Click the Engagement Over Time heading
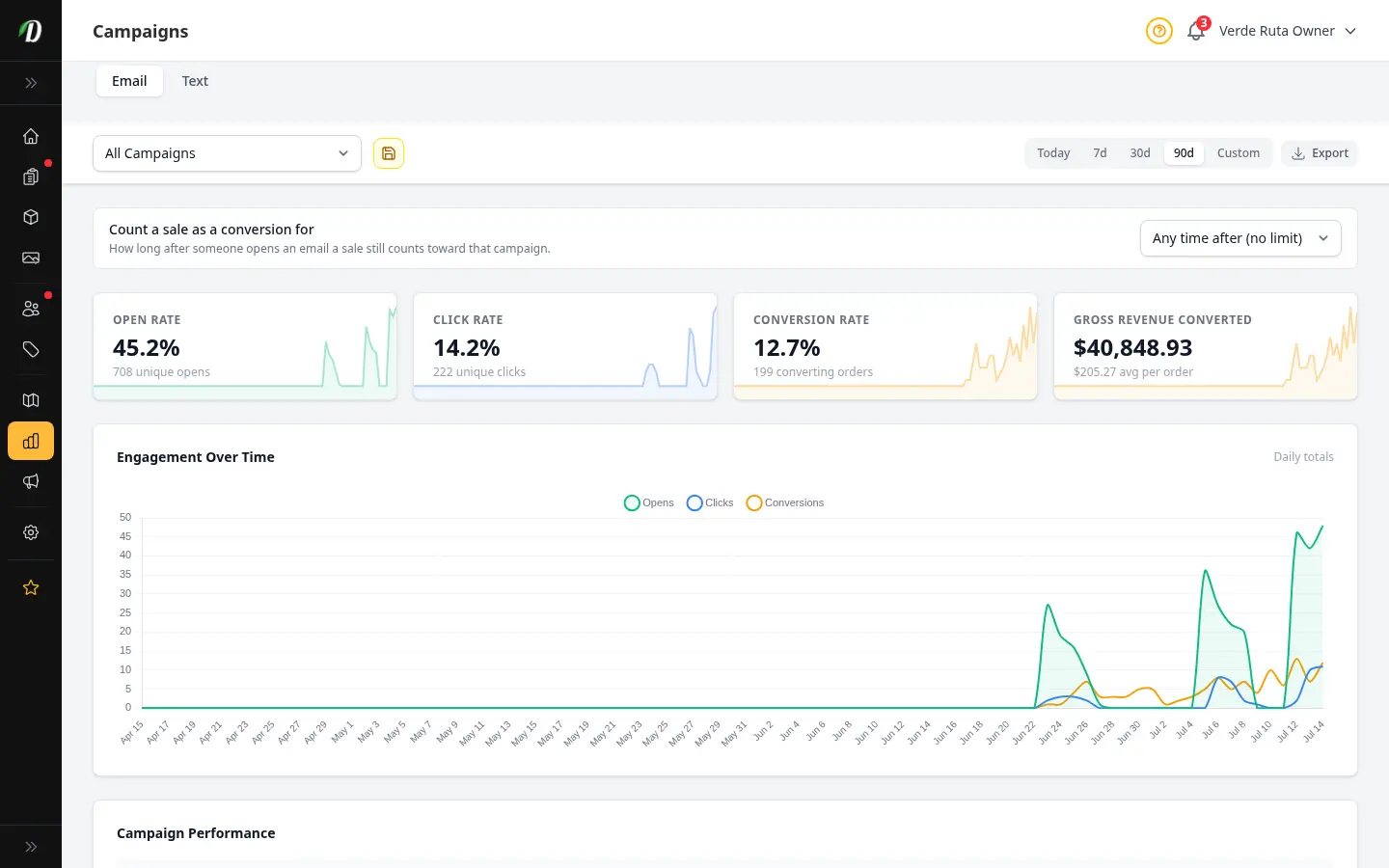Viewport: 1389px width, 868px height. click(196, 457)
